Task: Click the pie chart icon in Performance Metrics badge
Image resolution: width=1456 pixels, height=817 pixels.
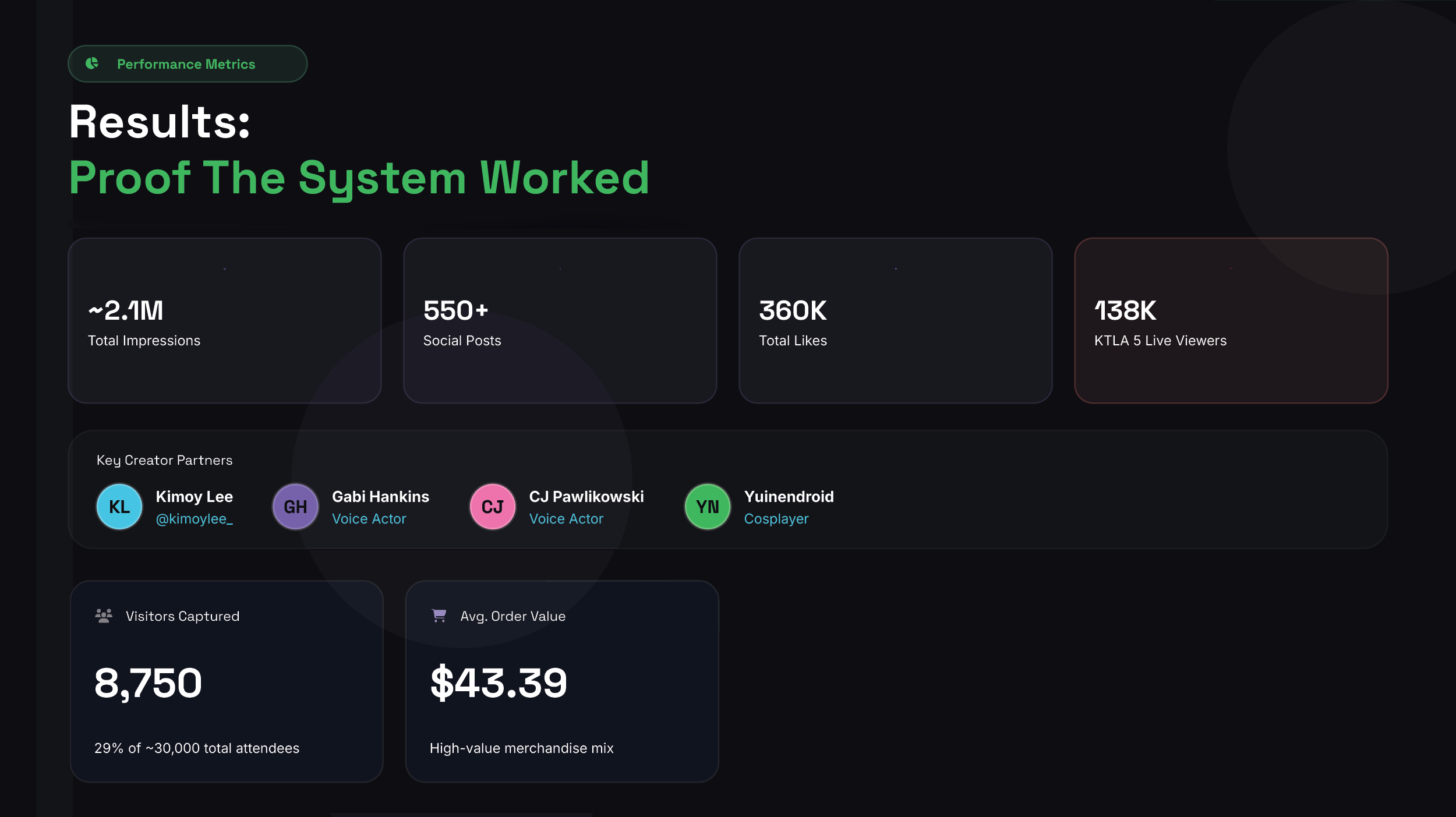Action: [92, 63]
